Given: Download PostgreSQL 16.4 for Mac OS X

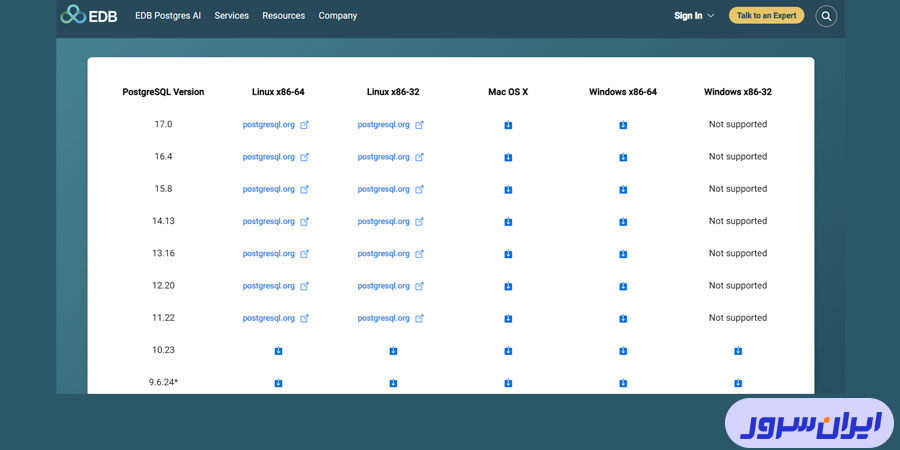Looking at the screenshot, I should tap(508, 157).
